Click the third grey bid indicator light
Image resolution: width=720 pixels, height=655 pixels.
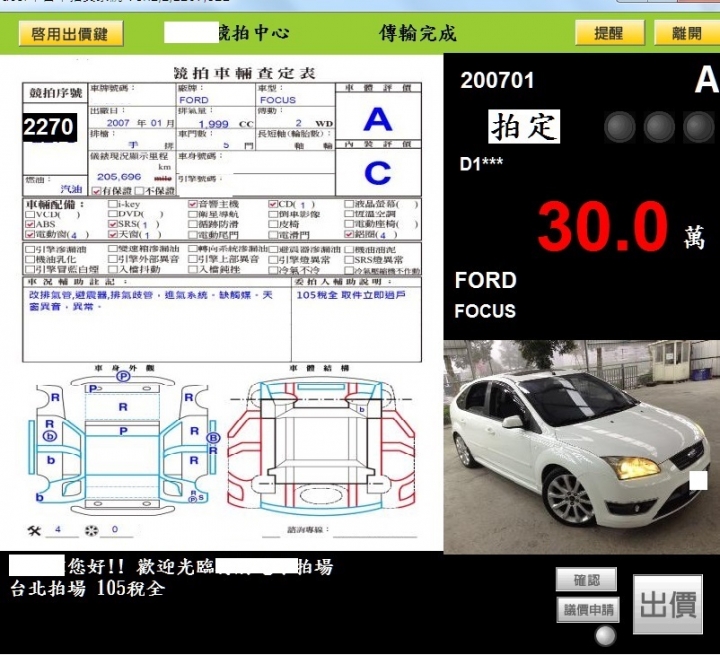click(698, 127)
